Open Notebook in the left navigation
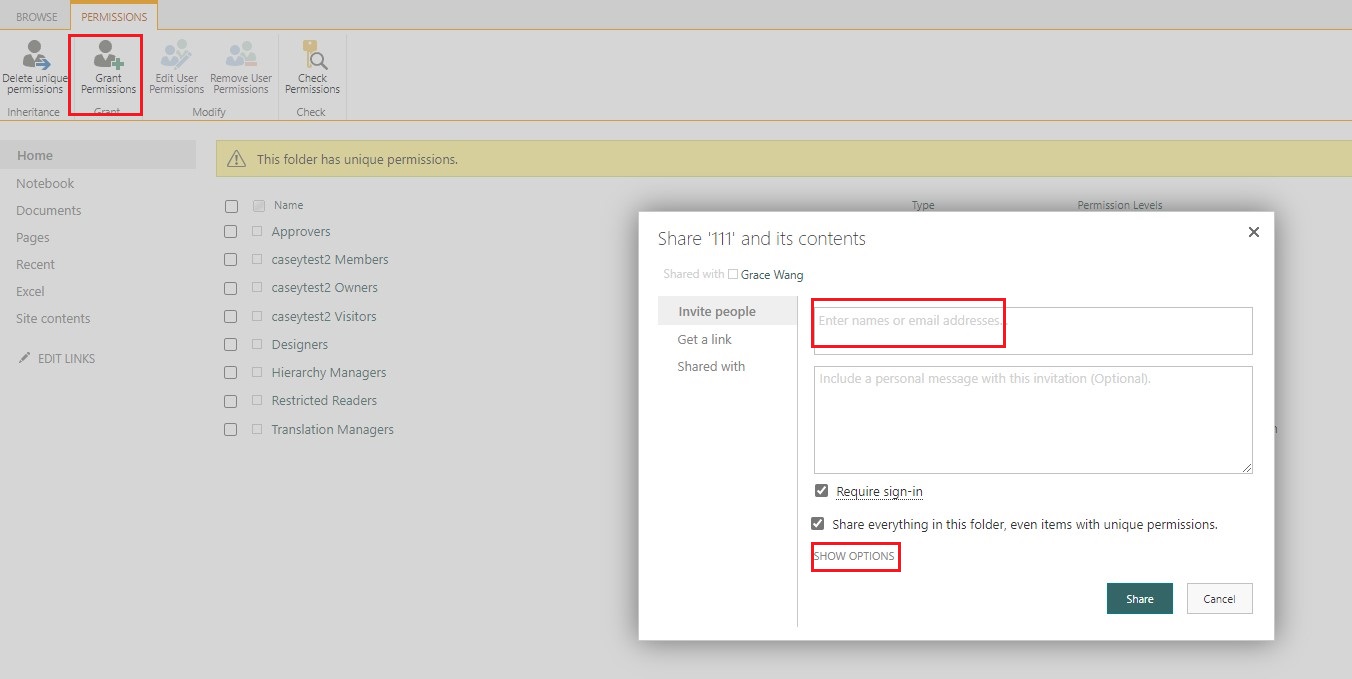This screenshot has height=679, width=1352. tap(45, 183)
